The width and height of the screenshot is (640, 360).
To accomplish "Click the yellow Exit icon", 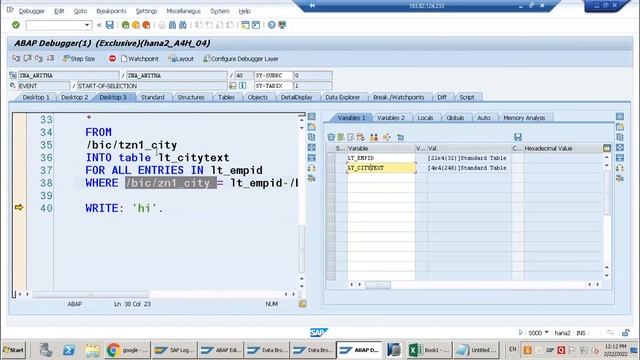I will [x=136, y=25].
